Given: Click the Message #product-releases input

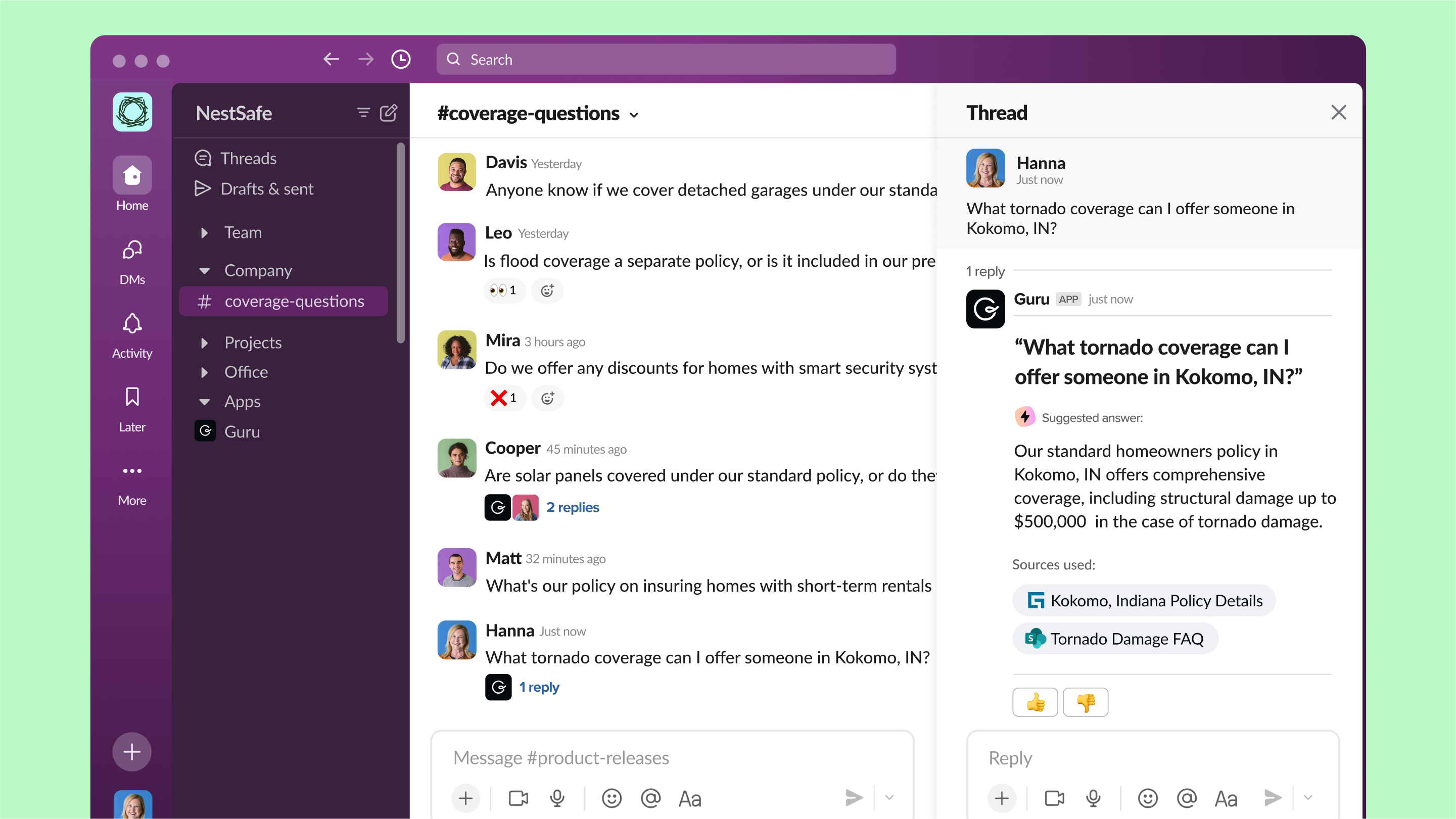Looking at the screenshot, I should [672, 757].
